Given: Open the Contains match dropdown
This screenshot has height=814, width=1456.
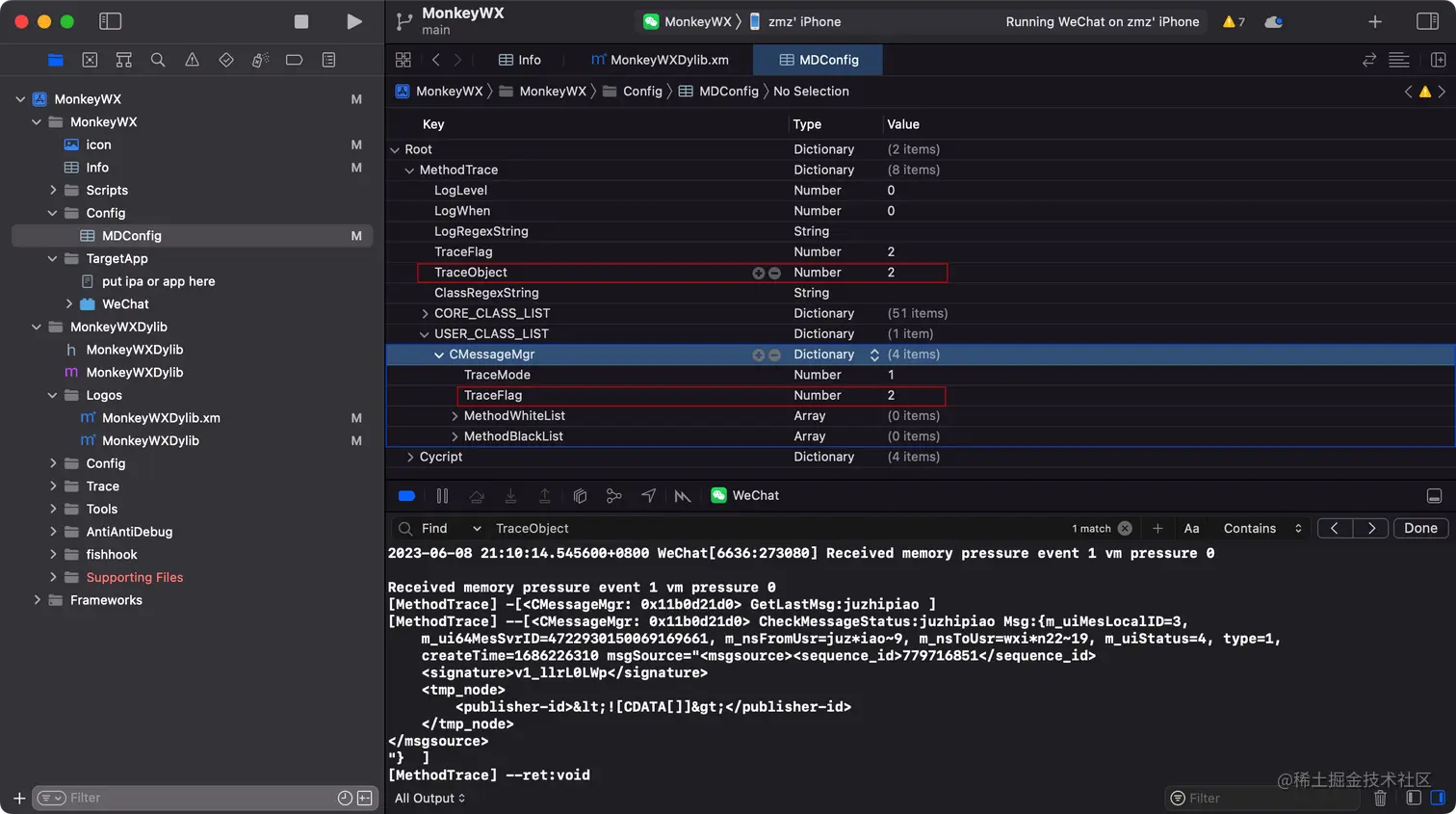Looking at the screenshot, I should click(1262, 528).
